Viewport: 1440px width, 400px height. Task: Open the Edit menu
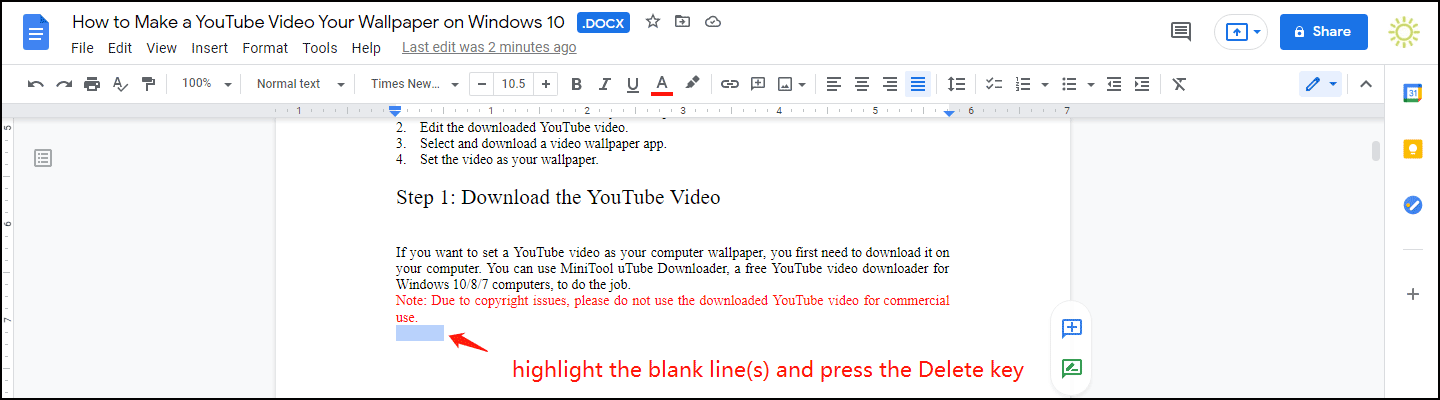120,48
